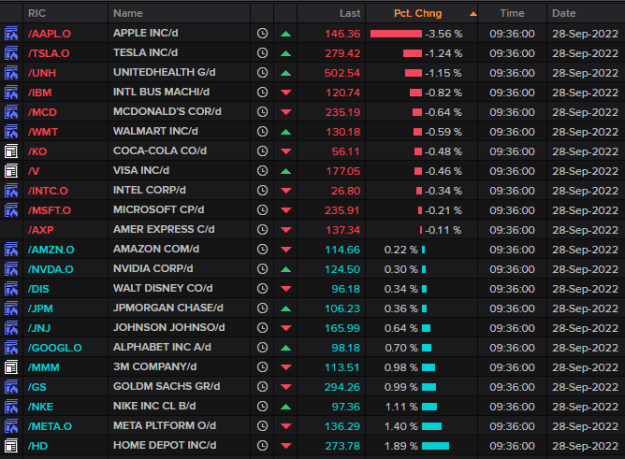Viewport: 625px width, 459px height.
Task: Click the clock icon for Goldman Sachs row
Action: pos(262,386)
